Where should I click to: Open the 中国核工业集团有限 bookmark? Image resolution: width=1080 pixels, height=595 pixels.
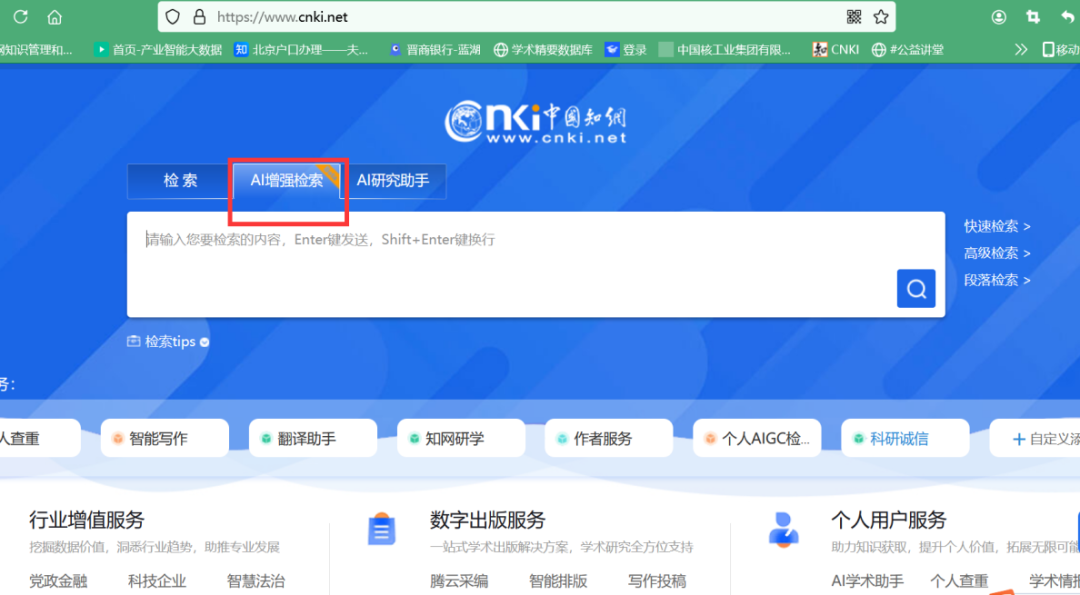tap(725, 50)
